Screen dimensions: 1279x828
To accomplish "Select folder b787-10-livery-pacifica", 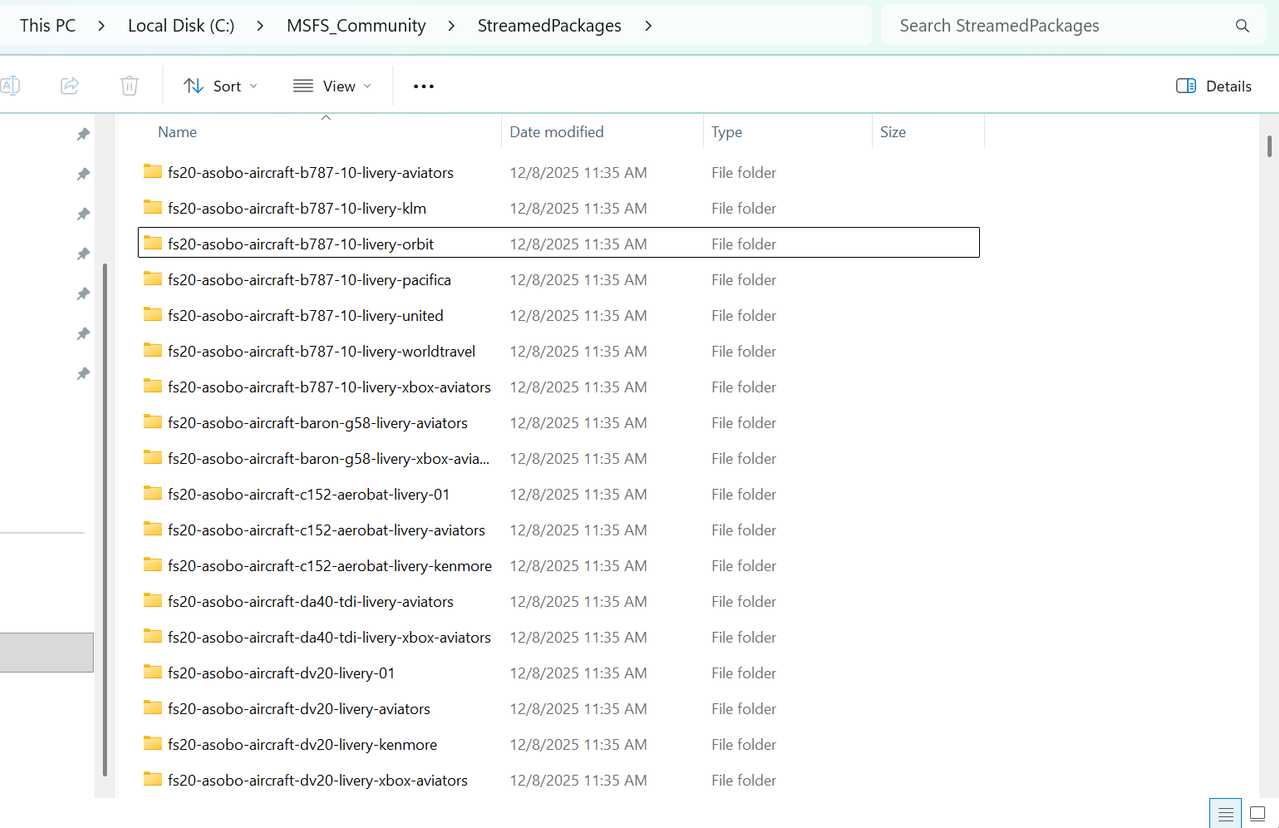I will click(558, 280).
